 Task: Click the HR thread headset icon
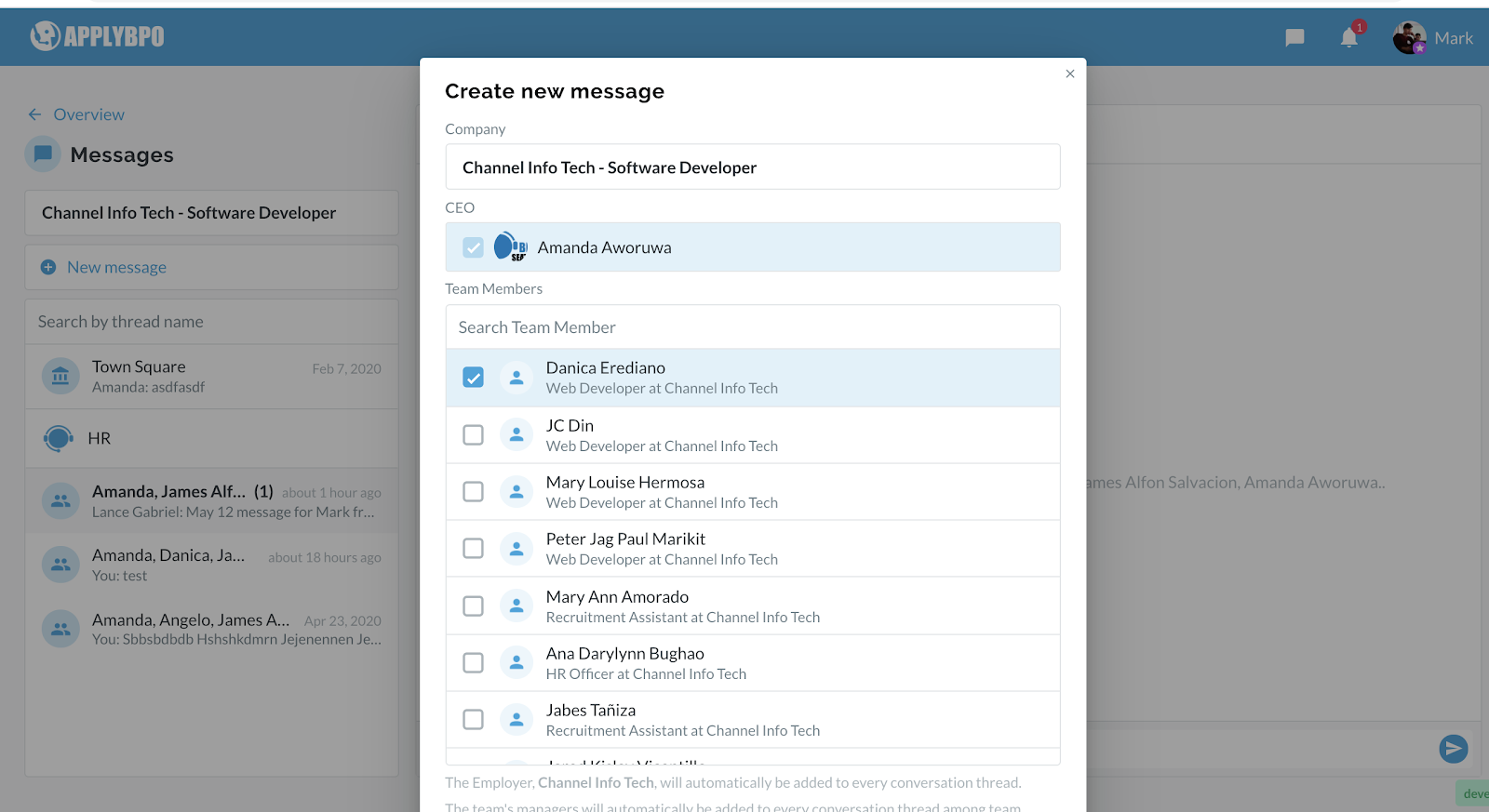click(59, 438)
